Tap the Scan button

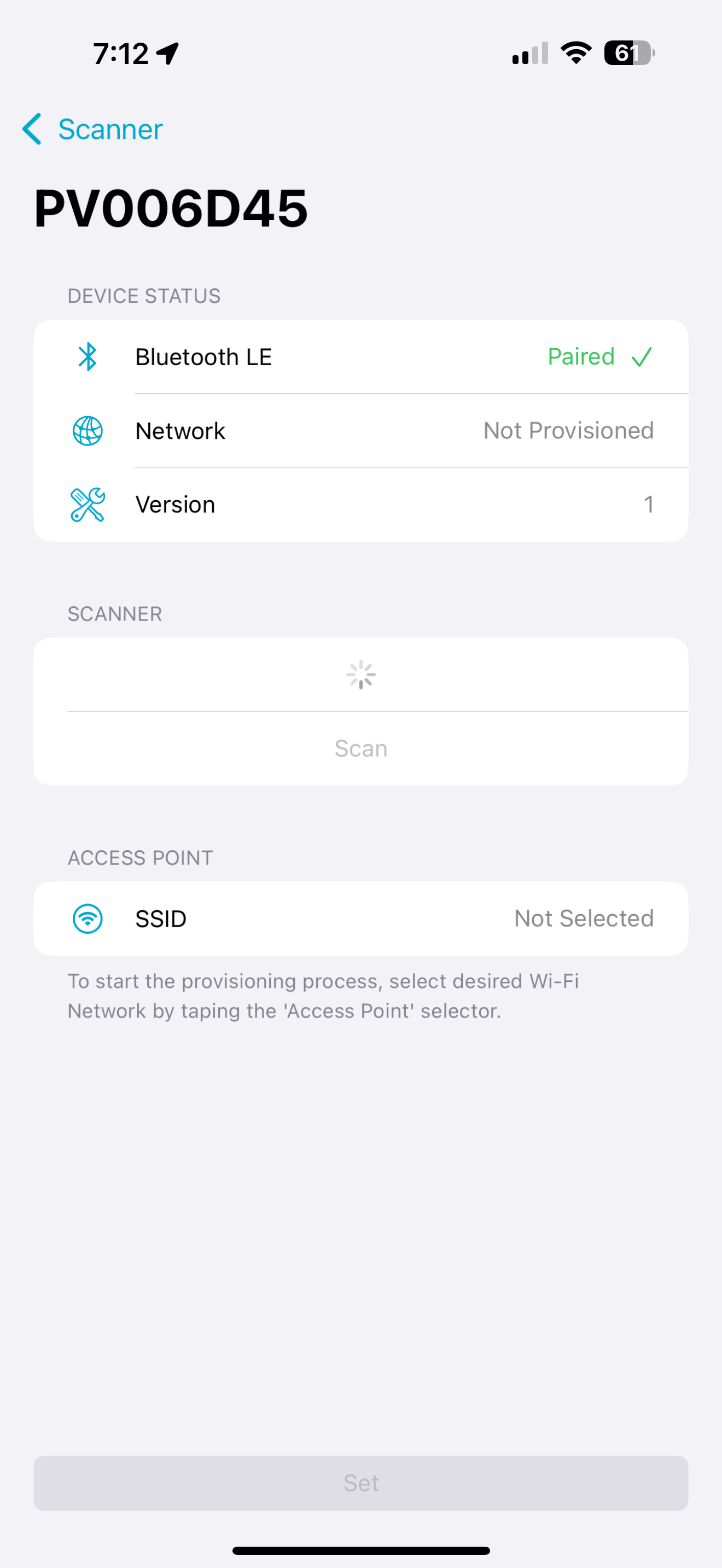(x=361, y=748)
